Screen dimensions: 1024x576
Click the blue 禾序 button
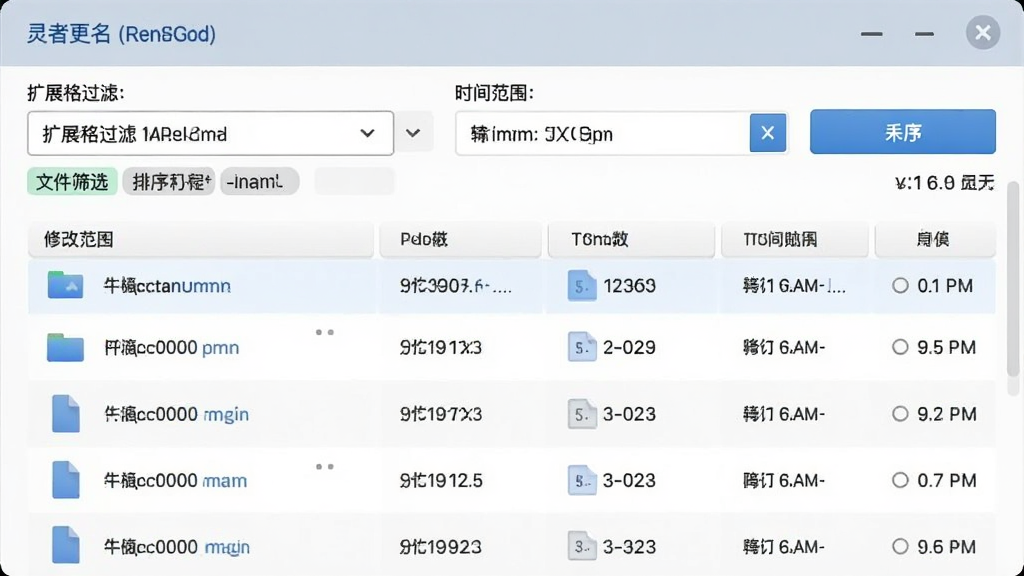tap(903, 132)
